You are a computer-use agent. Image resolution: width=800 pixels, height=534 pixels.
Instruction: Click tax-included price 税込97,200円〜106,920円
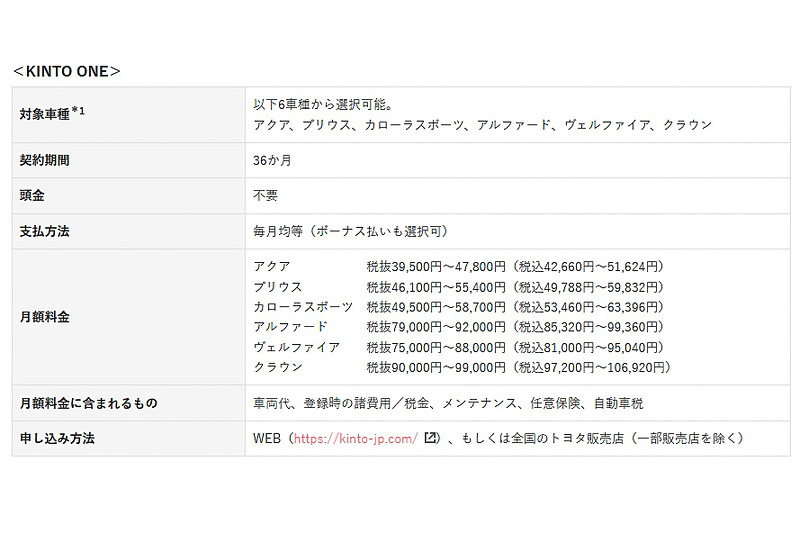point(591,367)
